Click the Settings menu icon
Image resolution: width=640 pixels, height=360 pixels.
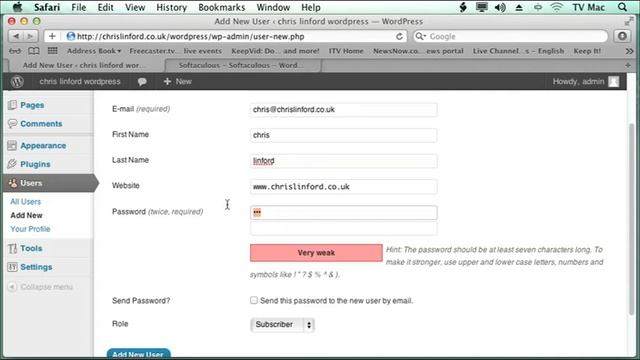[12, 267]
